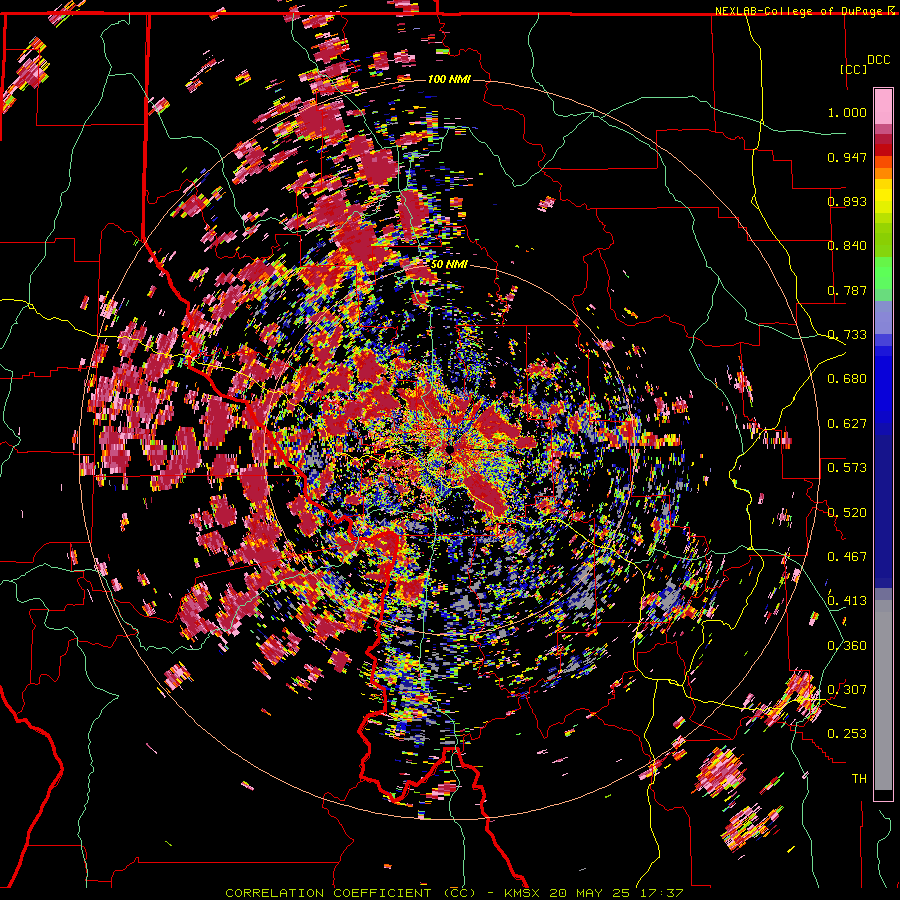This screenshot has width=900, height=900.
Task: Click the KMSX station identifier
Action: click(521, 893)
